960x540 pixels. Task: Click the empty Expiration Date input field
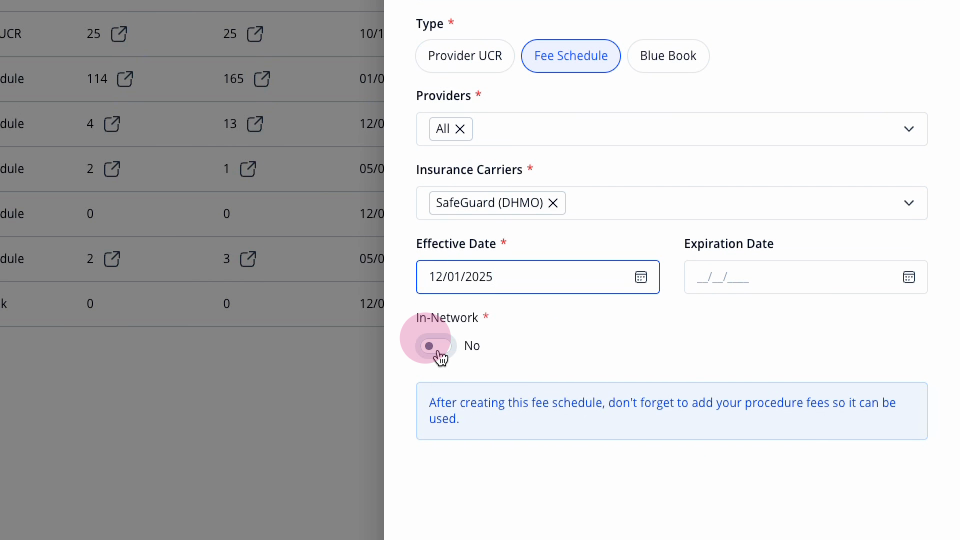(x=806, y=277)
